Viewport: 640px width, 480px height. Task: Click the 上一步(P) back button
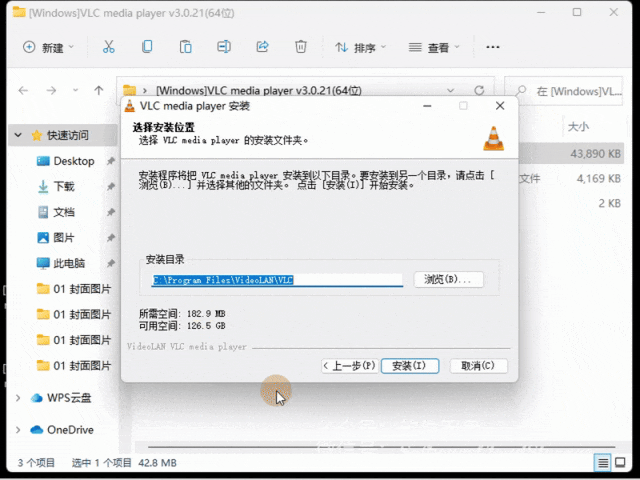click(350, 366)
